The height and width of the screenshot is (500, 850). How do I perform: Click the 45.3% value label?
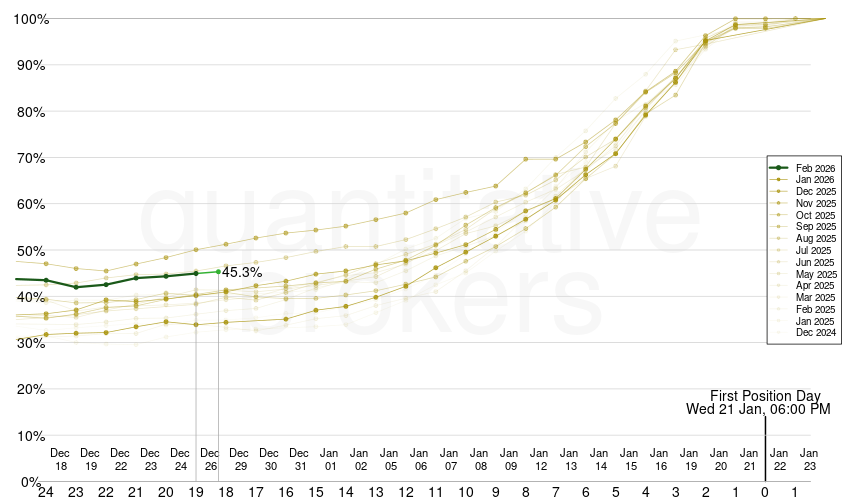click(x=242, y=272)
